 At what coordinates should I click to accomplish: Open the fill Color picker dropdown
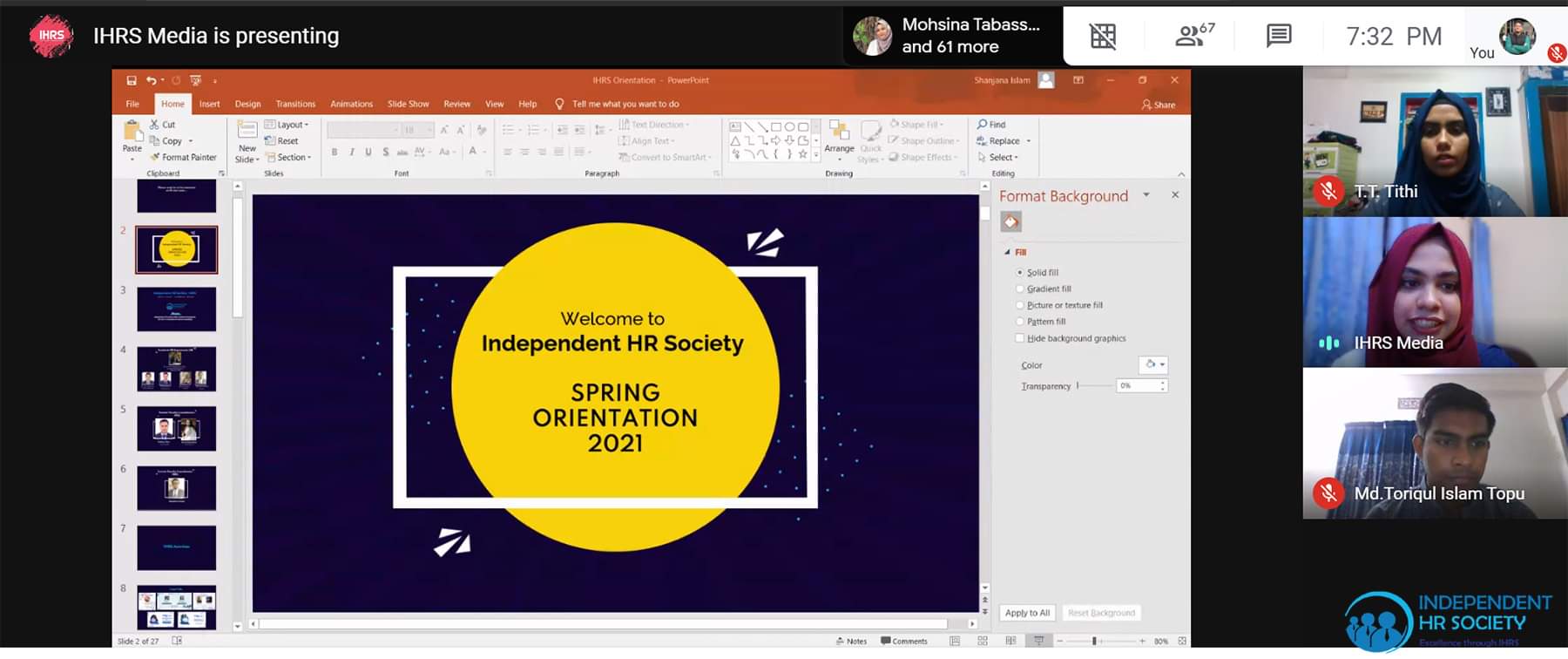(1152, 364)
